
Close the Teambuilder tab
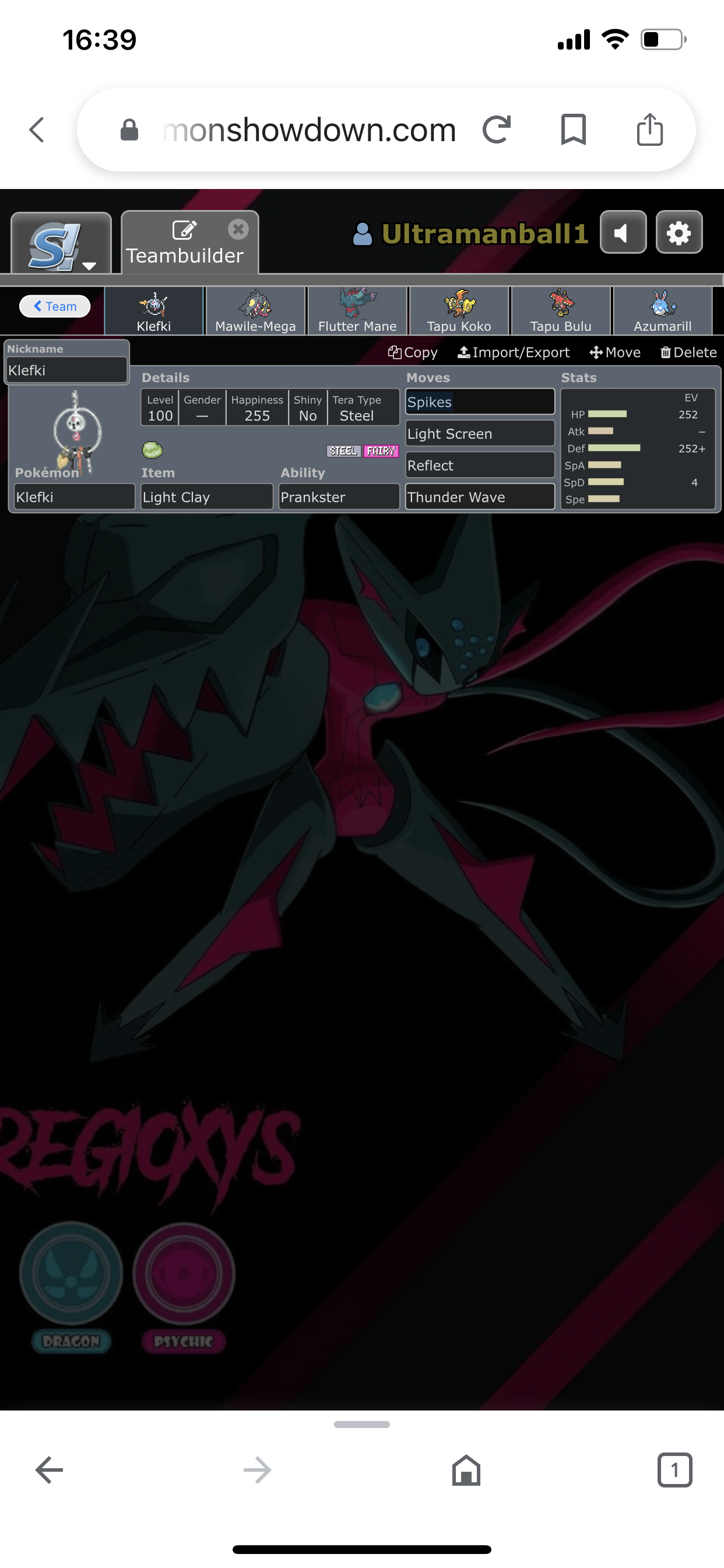click(x=238, y=229)
